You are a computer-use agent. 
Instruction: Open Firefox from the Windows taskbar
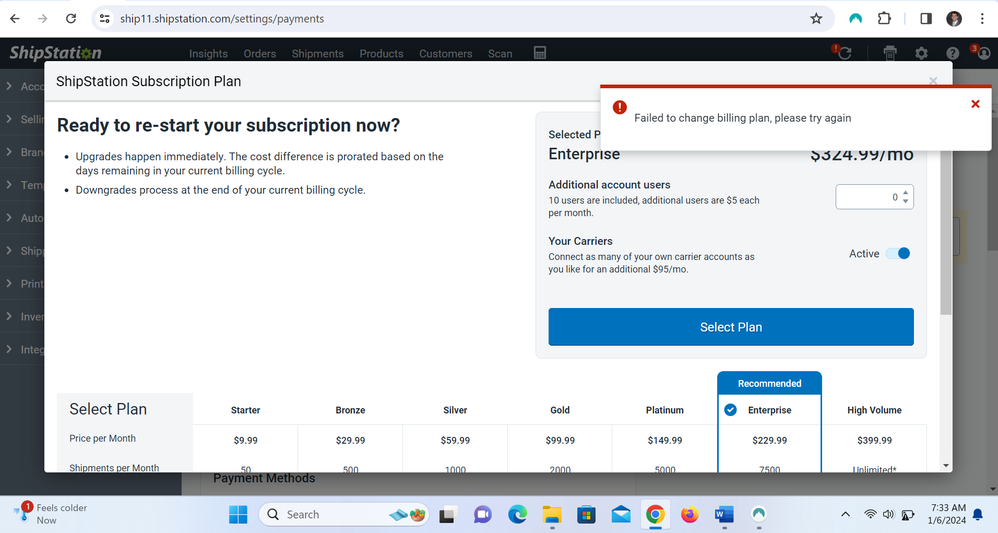(689, 514)
